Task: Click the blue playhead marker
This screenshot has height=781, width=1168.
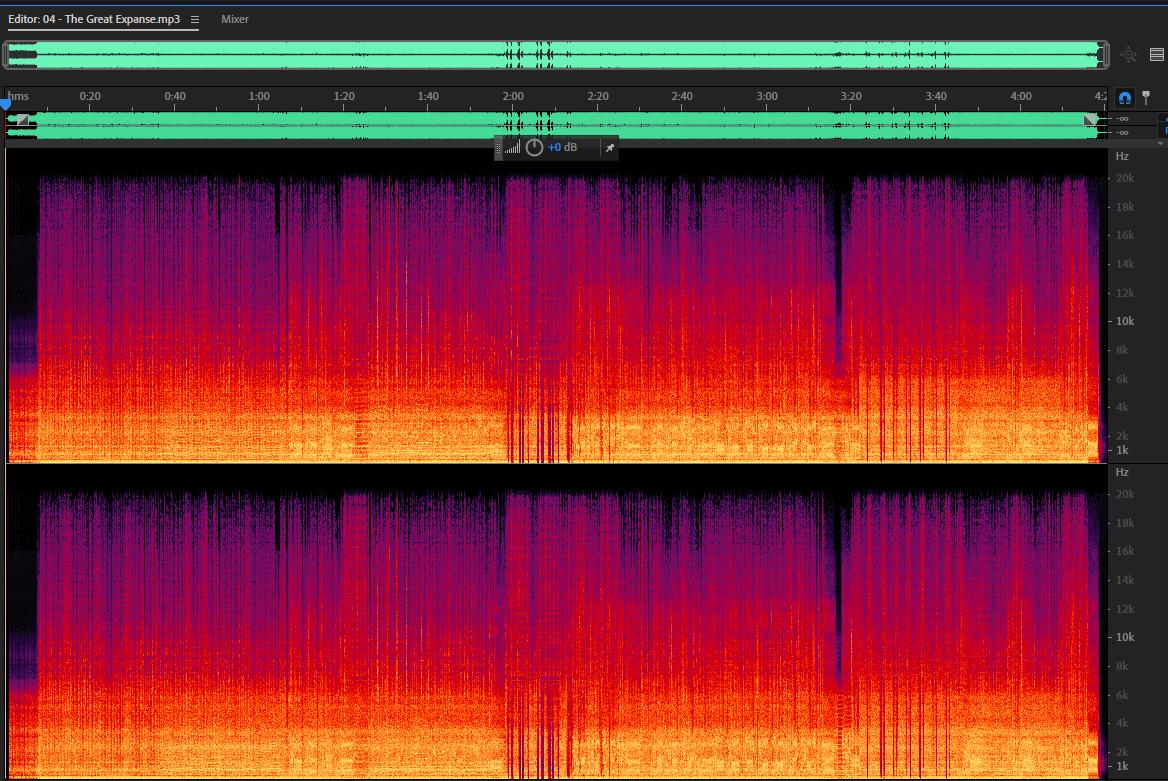Action: 6,104
